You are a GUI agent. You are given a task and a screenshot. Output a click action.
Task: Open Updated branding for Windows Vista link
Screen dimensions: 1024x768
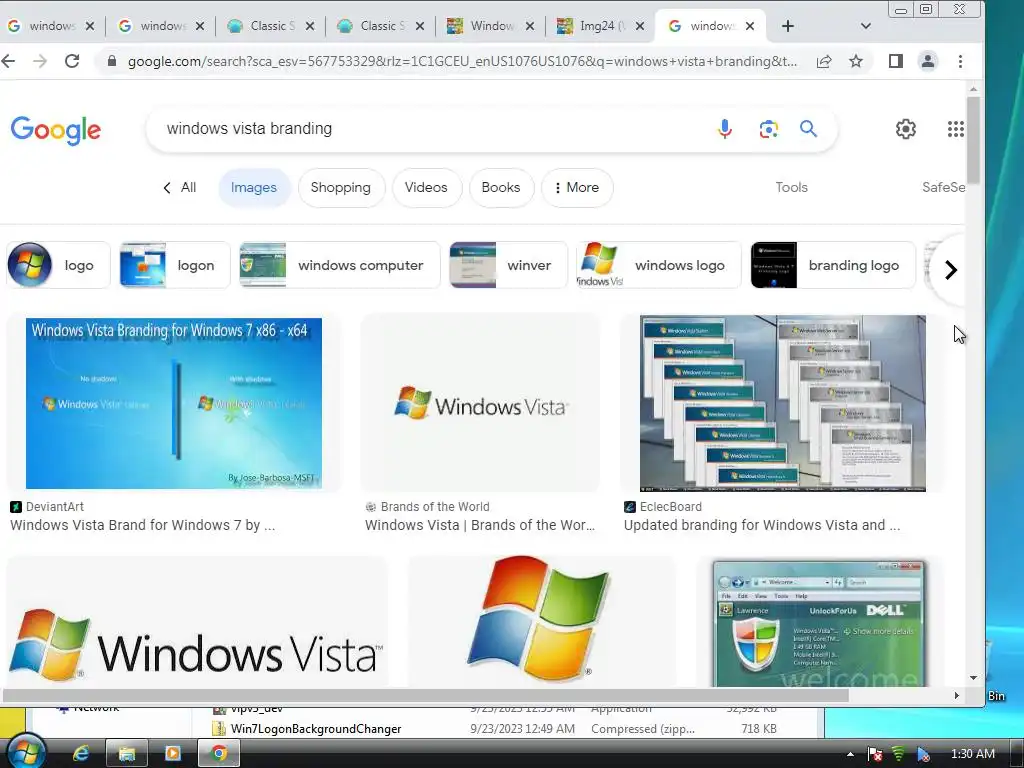pyautogui.click(x=761, y=525)
